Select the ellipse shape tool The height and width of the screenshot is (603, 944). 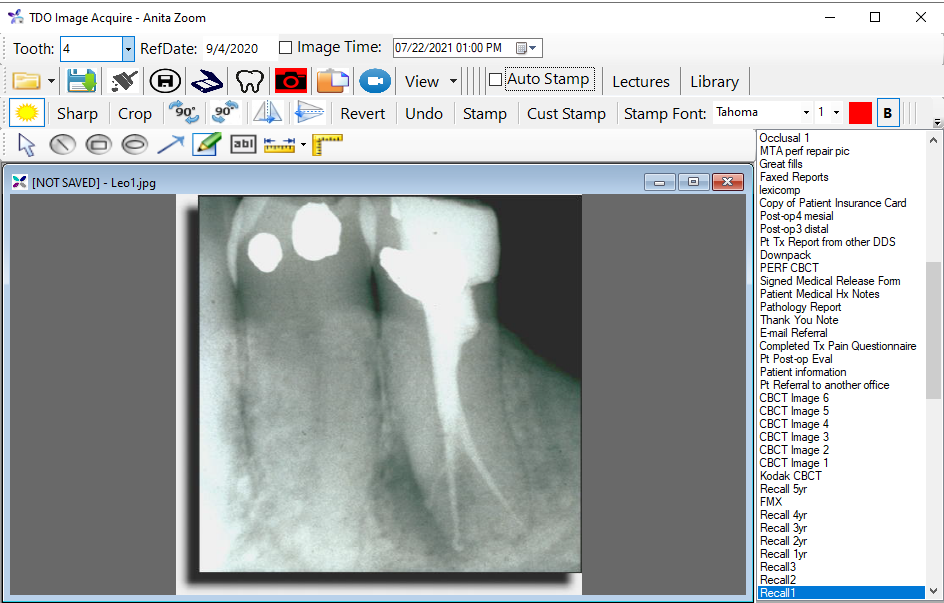tap(134, 145)
